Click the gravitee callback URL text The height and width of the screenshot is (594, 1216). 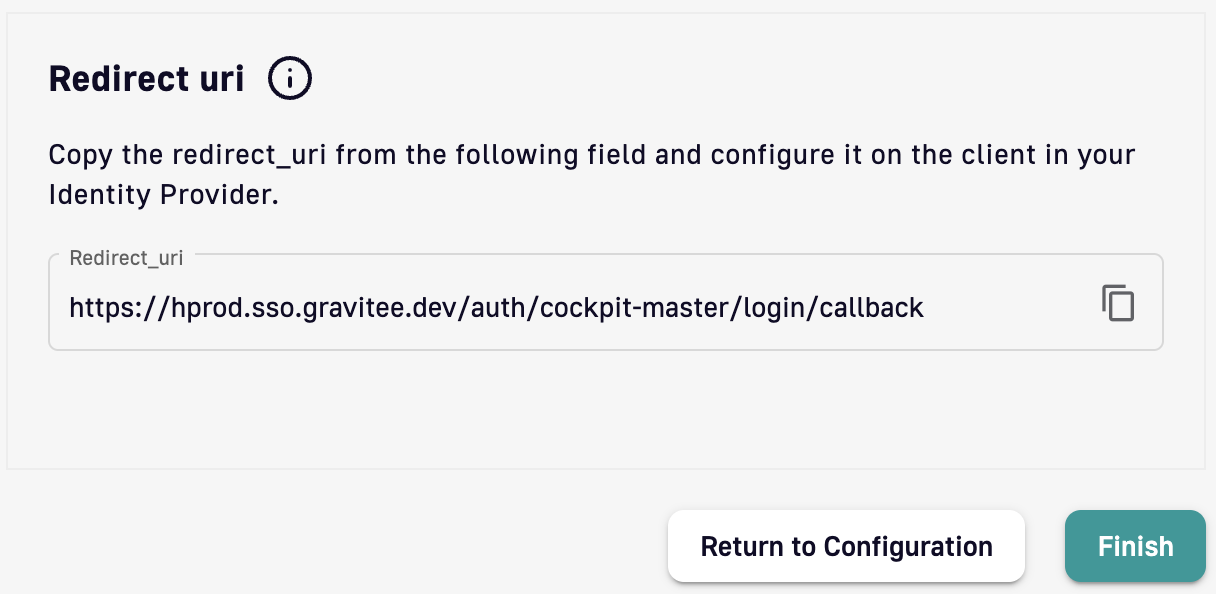(496, 307)
